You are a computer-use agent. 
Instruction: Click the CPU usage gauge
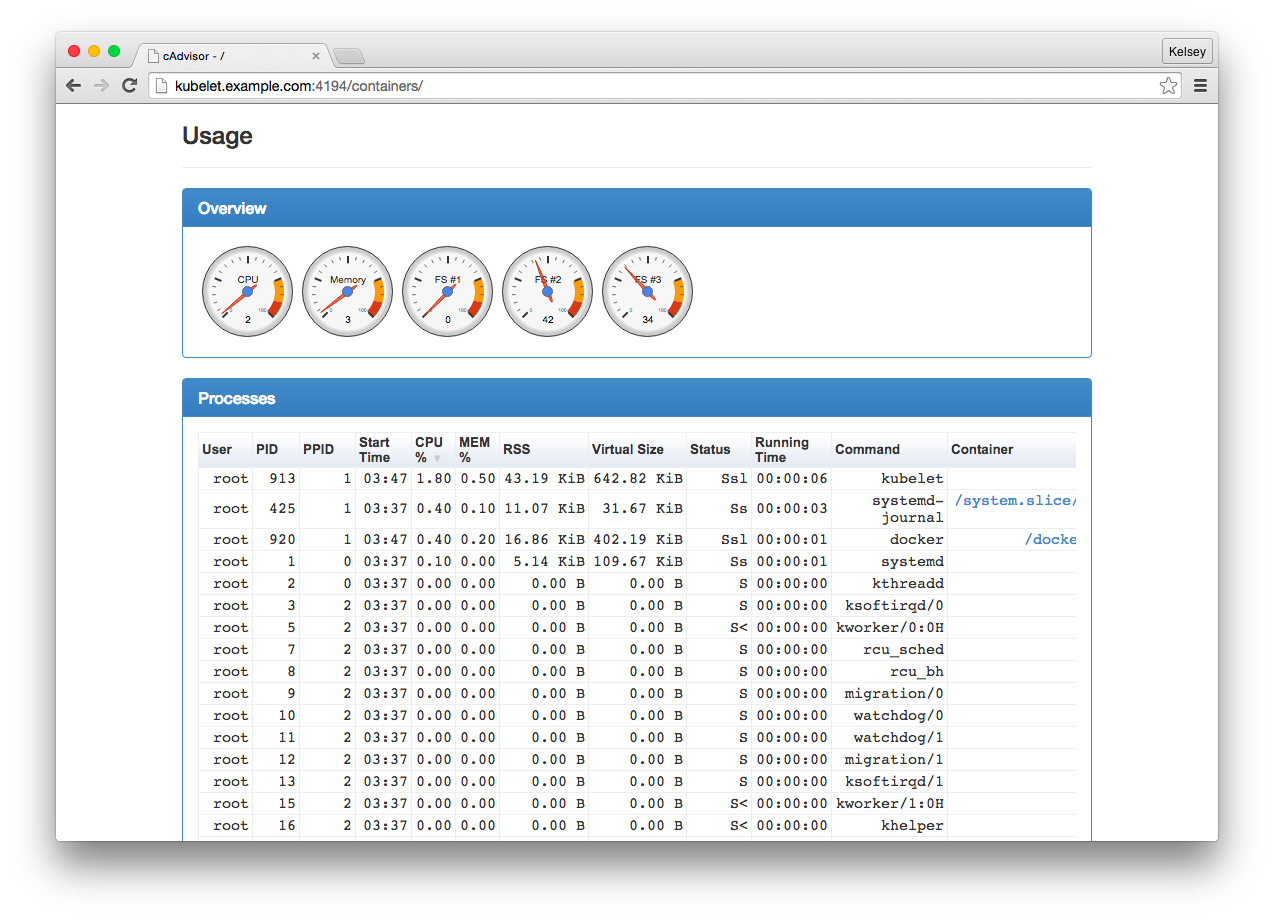(x=247, y=291)
